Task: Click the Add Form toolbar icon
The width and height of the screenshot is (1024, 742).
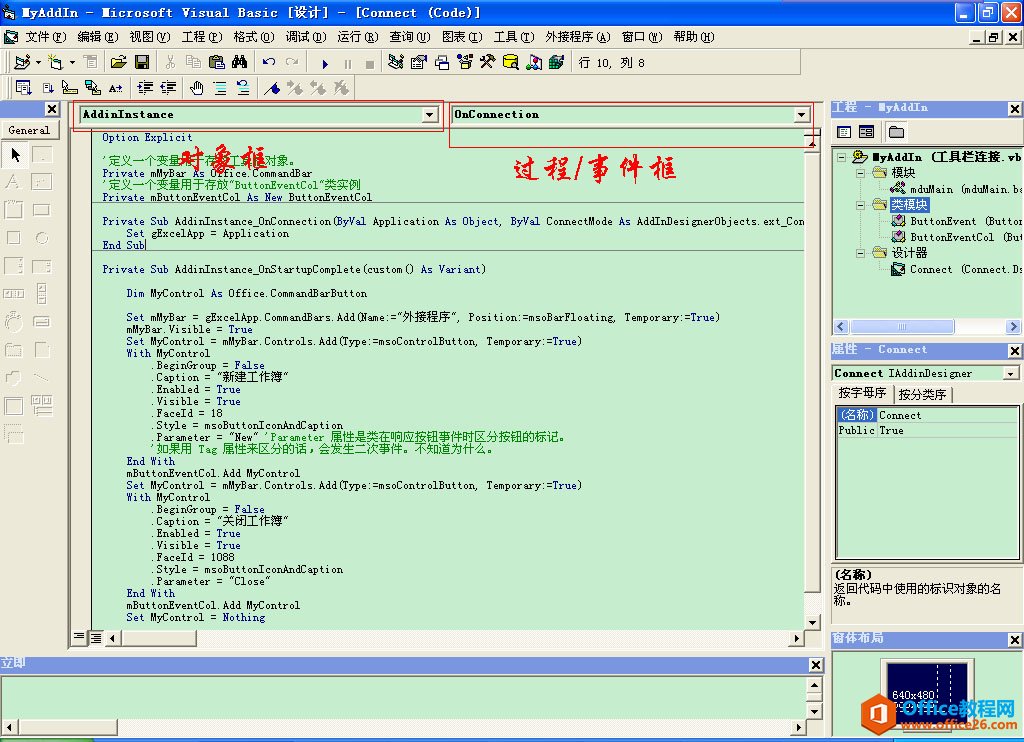Action: tap(56, 62)
